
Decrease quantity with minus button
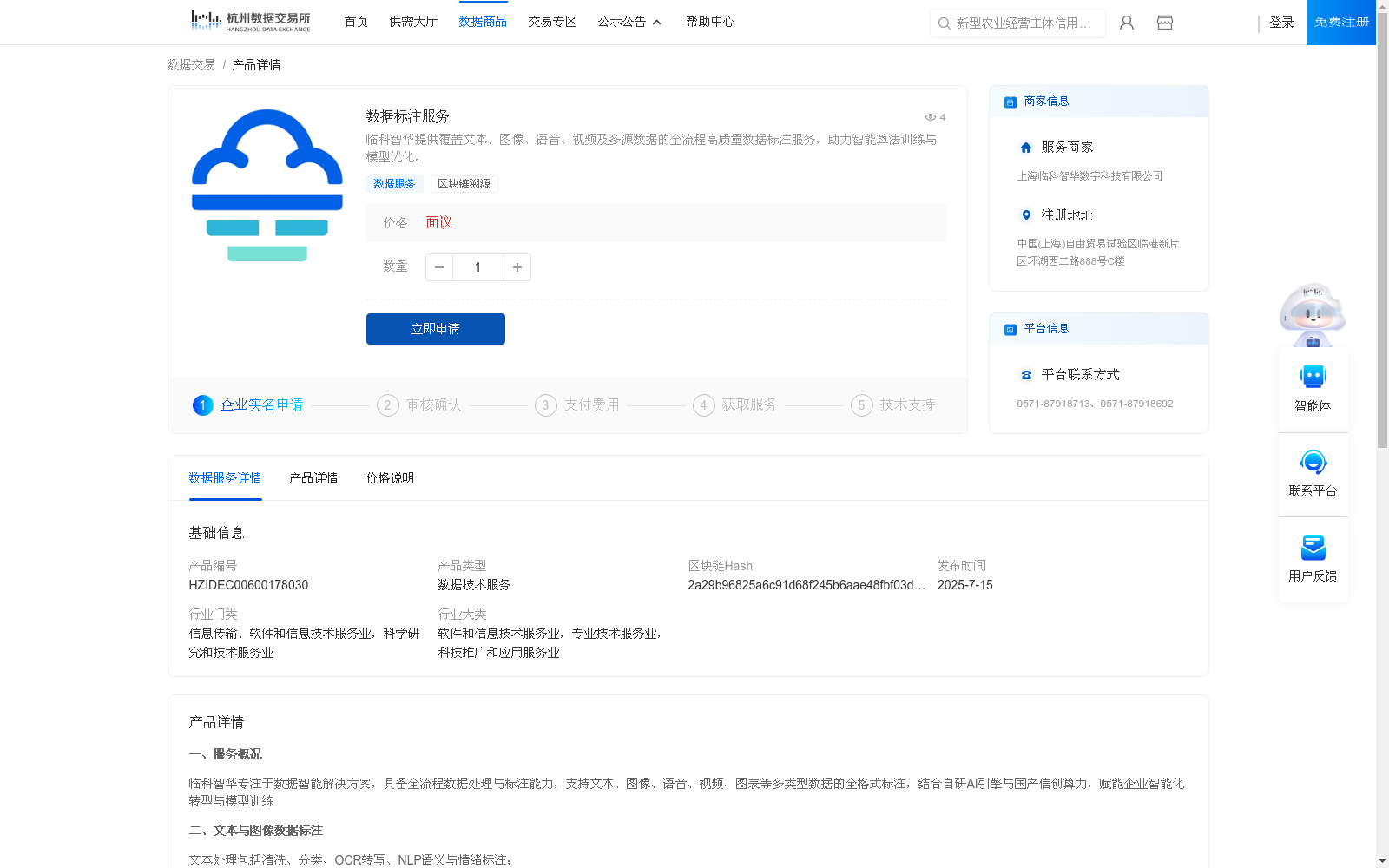point(439,267)
